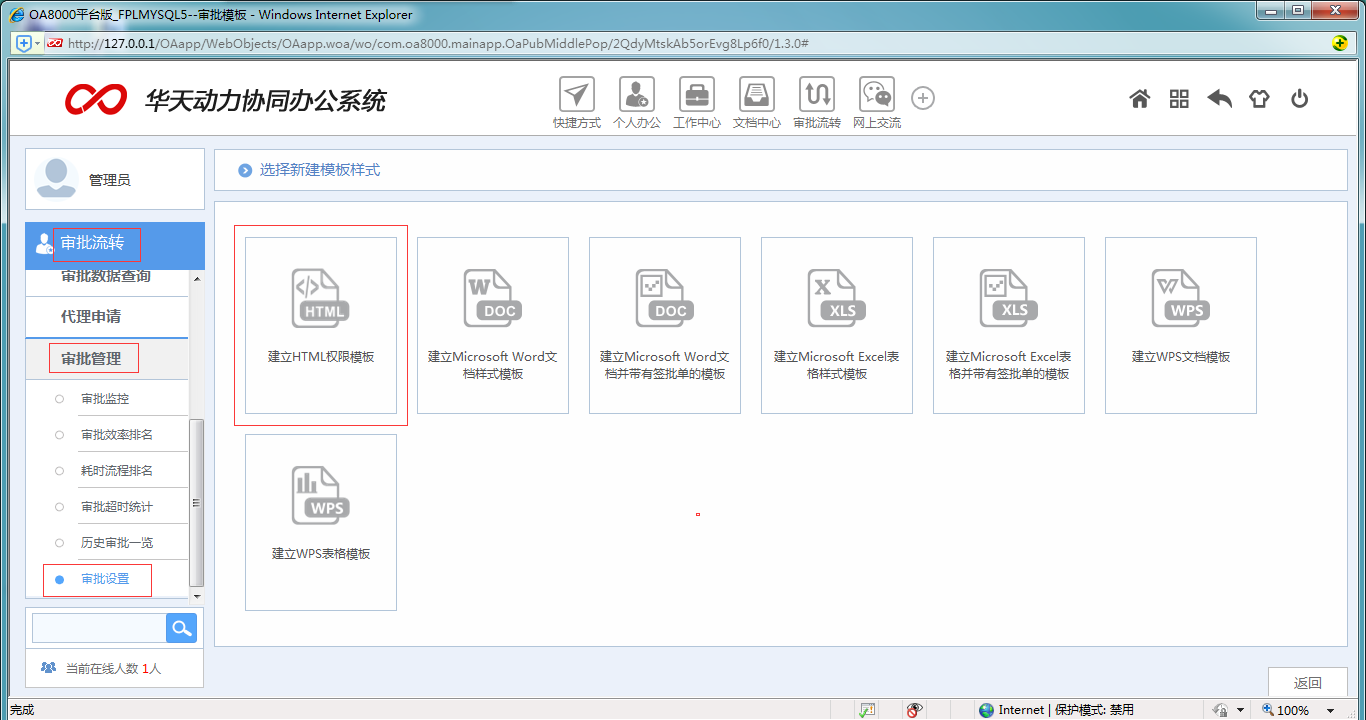Click the 返回 return button
This screenshot has height=720, width=1366.
coord(1308,682)
